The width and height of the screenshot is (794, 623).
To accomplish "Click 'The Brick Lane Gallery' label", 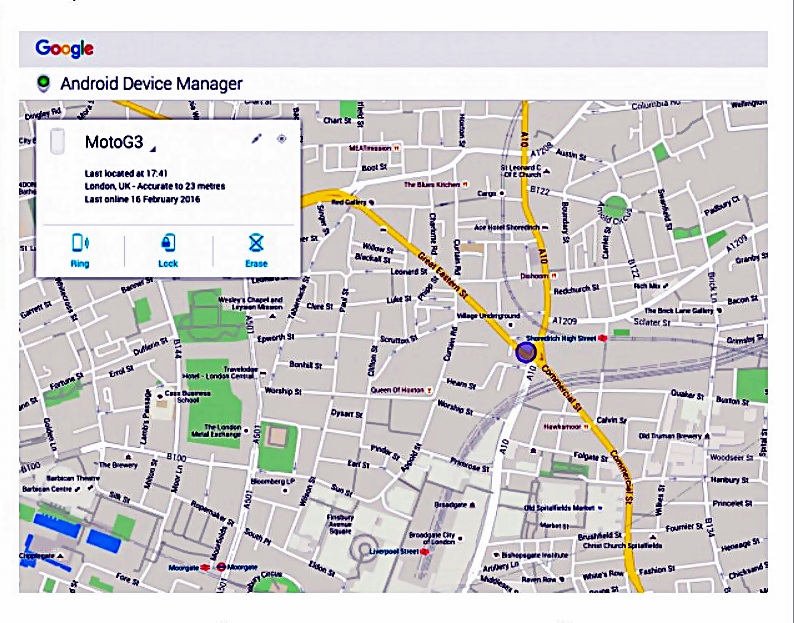I will pyautogui.click(x=679, y=310).
